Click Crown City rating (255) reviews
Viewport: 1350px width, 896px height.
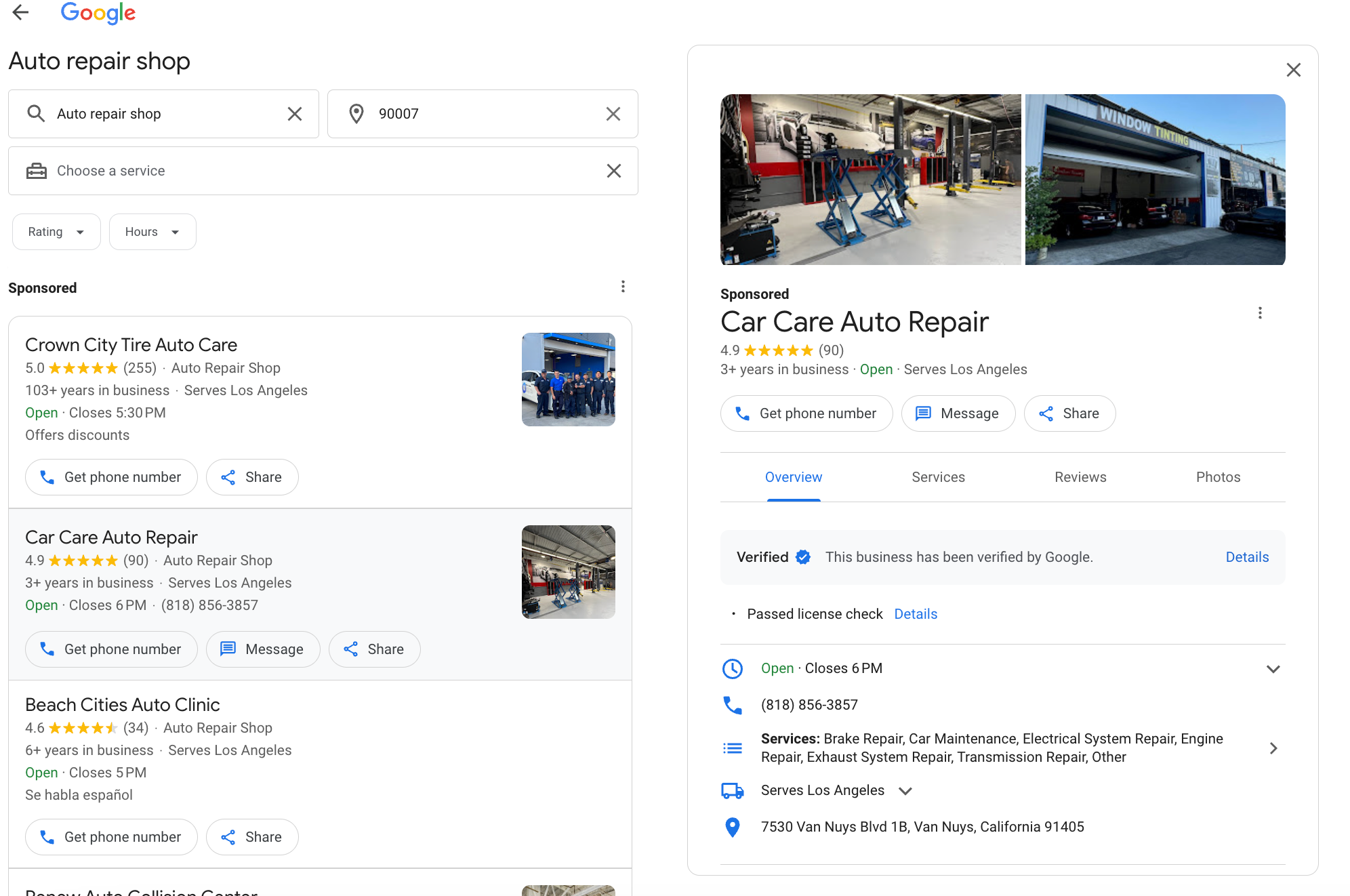(91, 368)
